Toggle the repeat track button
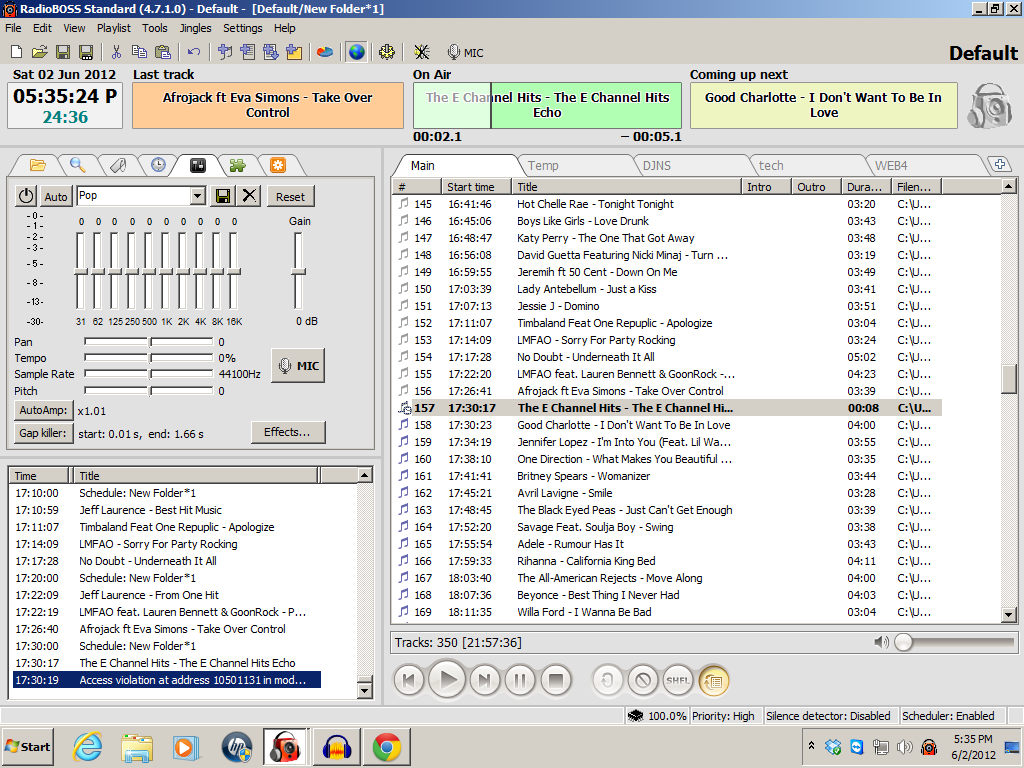The height and width of the screenshot is (768, 1024). pos(607,680)
